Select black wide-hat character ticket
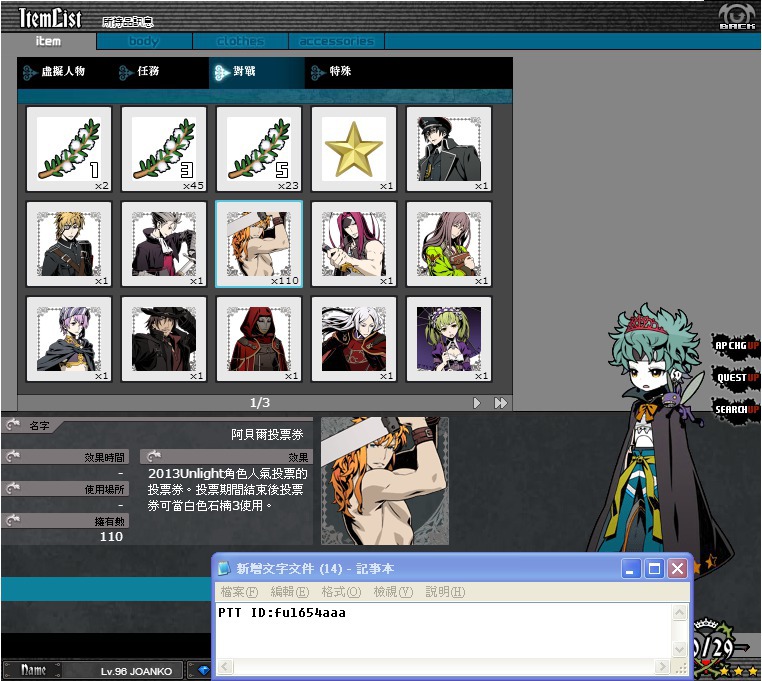The image size is (762, 681). (x=164, y=339)
